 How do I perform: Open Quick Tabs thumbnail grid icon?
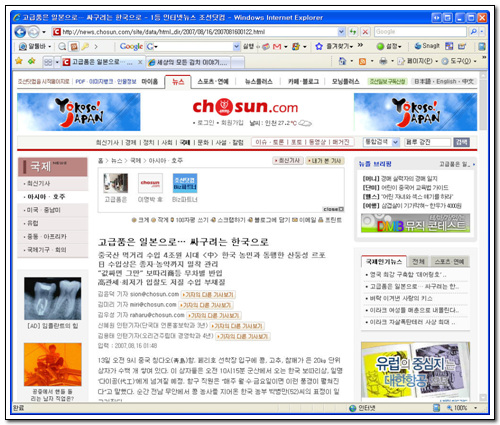[x=48, y=62]
